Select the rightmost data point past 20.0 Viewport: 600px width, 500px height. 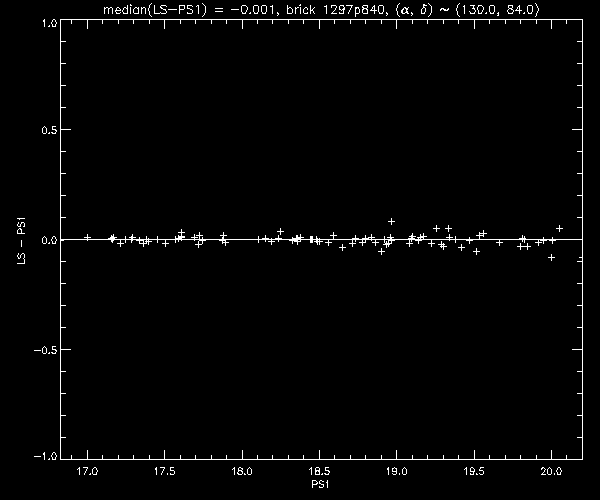click(559, 228)
